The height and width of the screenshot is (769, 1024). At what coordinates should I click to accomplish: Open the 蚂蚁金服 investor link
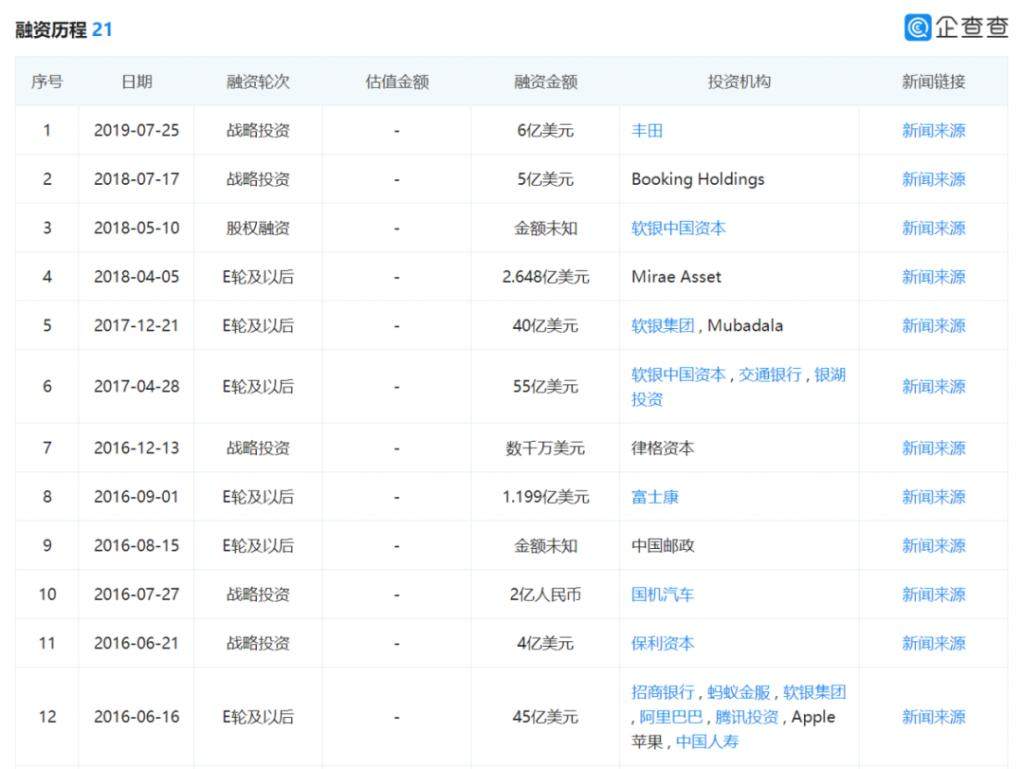pyautogui.click(x=739, y=692)
